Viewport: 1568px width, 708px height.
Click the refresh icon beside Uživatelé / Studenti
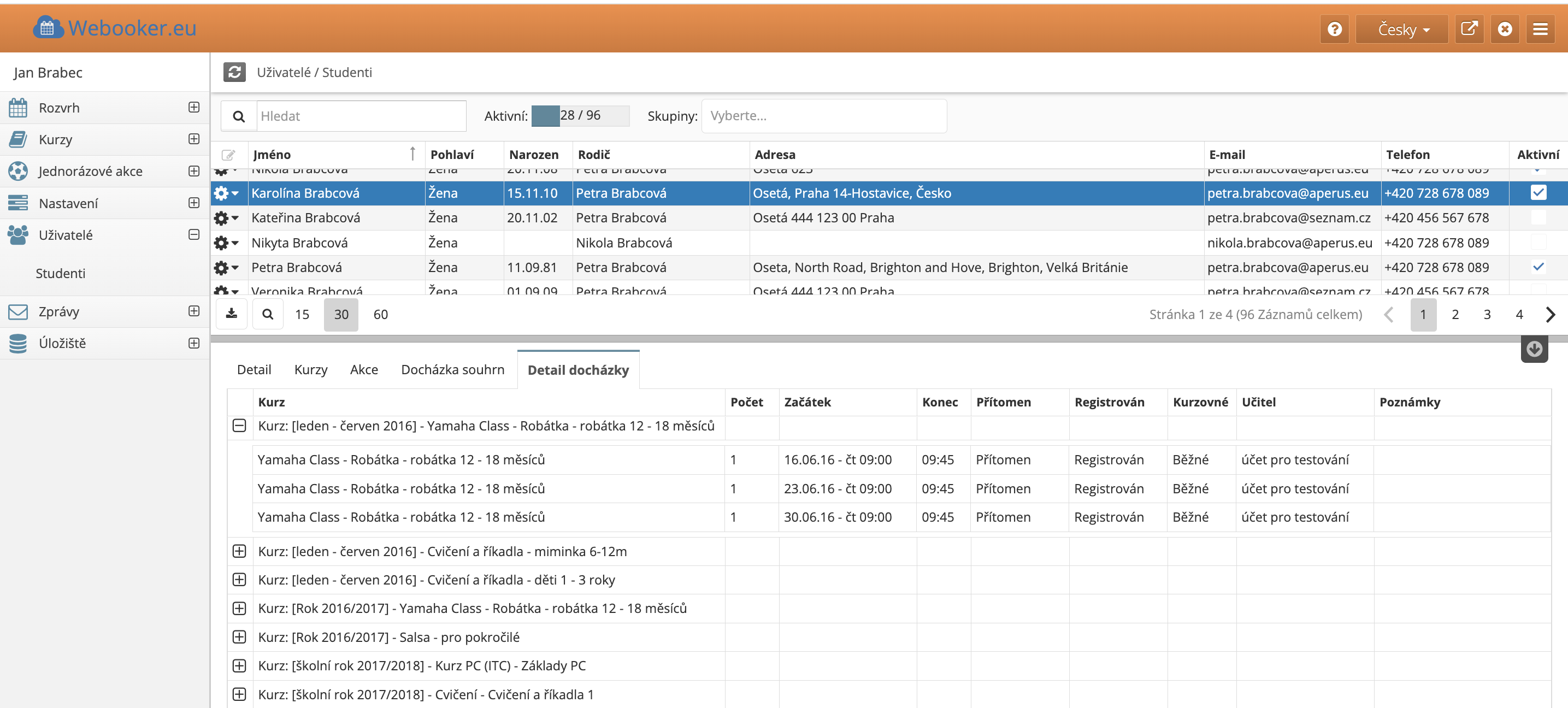point(234,72)
